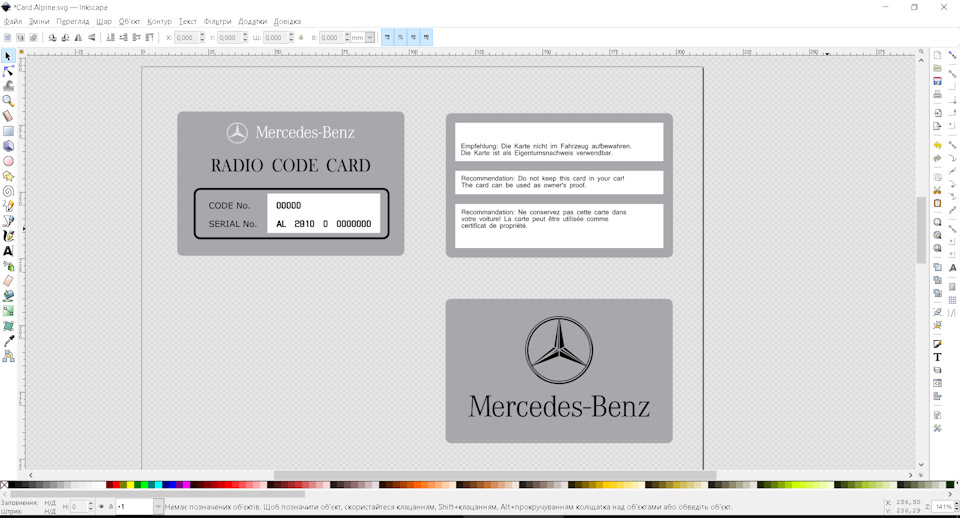
Task: Click the Rotate 90° counter-clockwise icon
Action: pyautogui.click(x=52, y=37)
